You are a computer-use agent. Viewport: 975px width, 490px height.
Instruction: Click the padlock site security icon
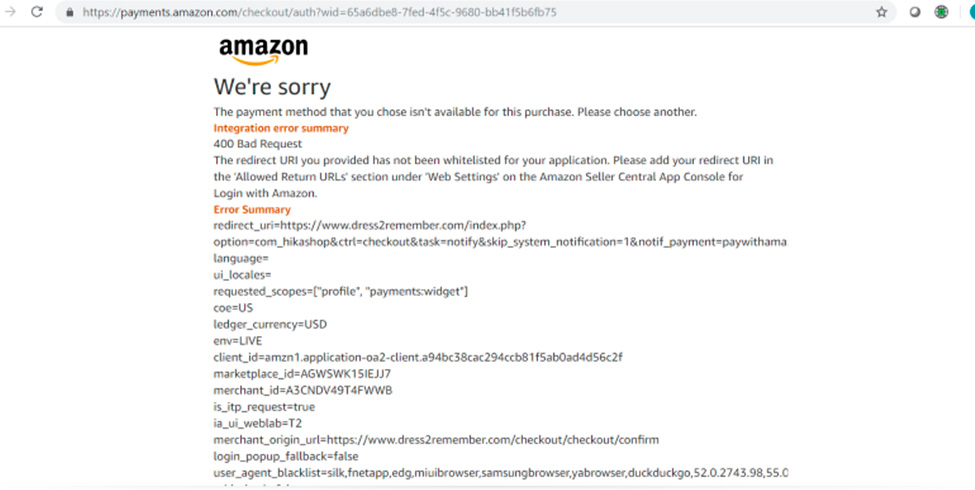(x=70, y=13)
